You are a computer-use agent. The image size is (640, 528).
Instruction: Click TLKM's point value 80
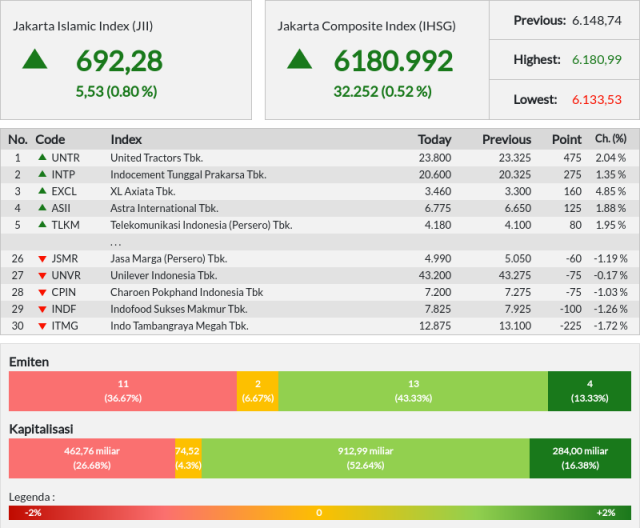[x=575, y=225]
